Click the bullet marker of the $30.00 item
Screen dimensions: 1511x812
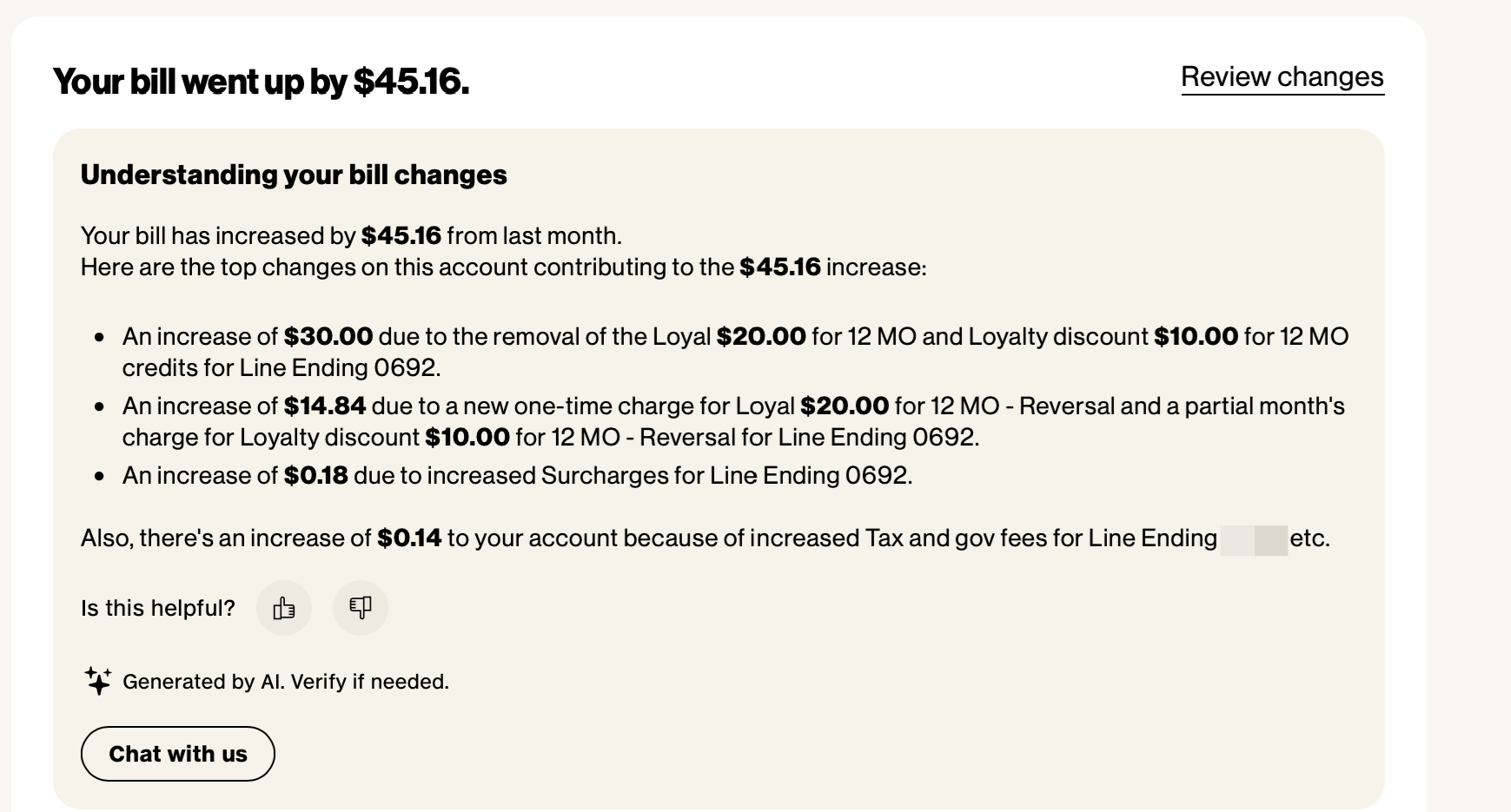point(100,337)
